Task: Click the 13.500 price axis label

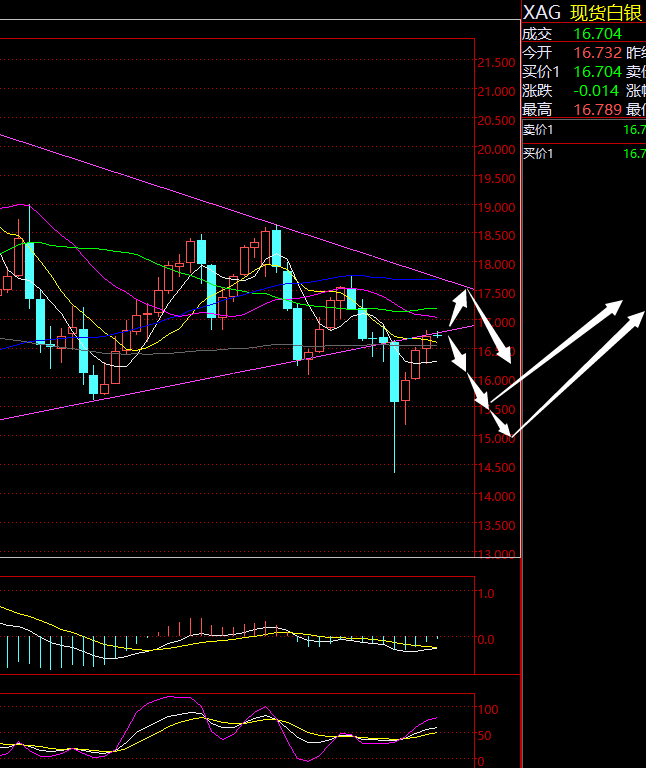Action: coord(496,525)
